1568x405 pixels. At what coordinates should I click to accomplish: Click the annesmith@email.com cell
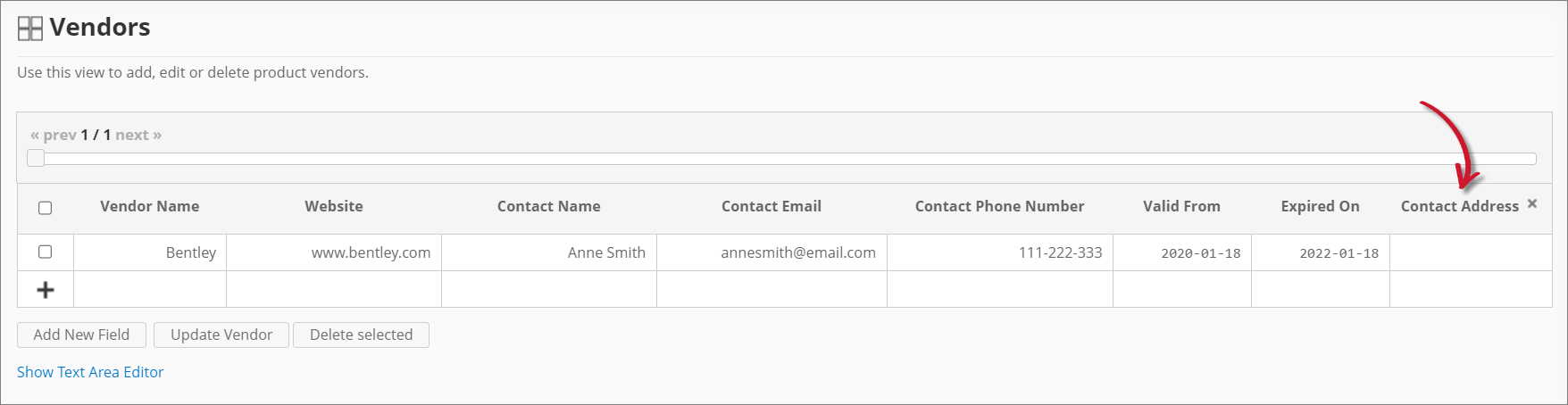coord(798,252)
